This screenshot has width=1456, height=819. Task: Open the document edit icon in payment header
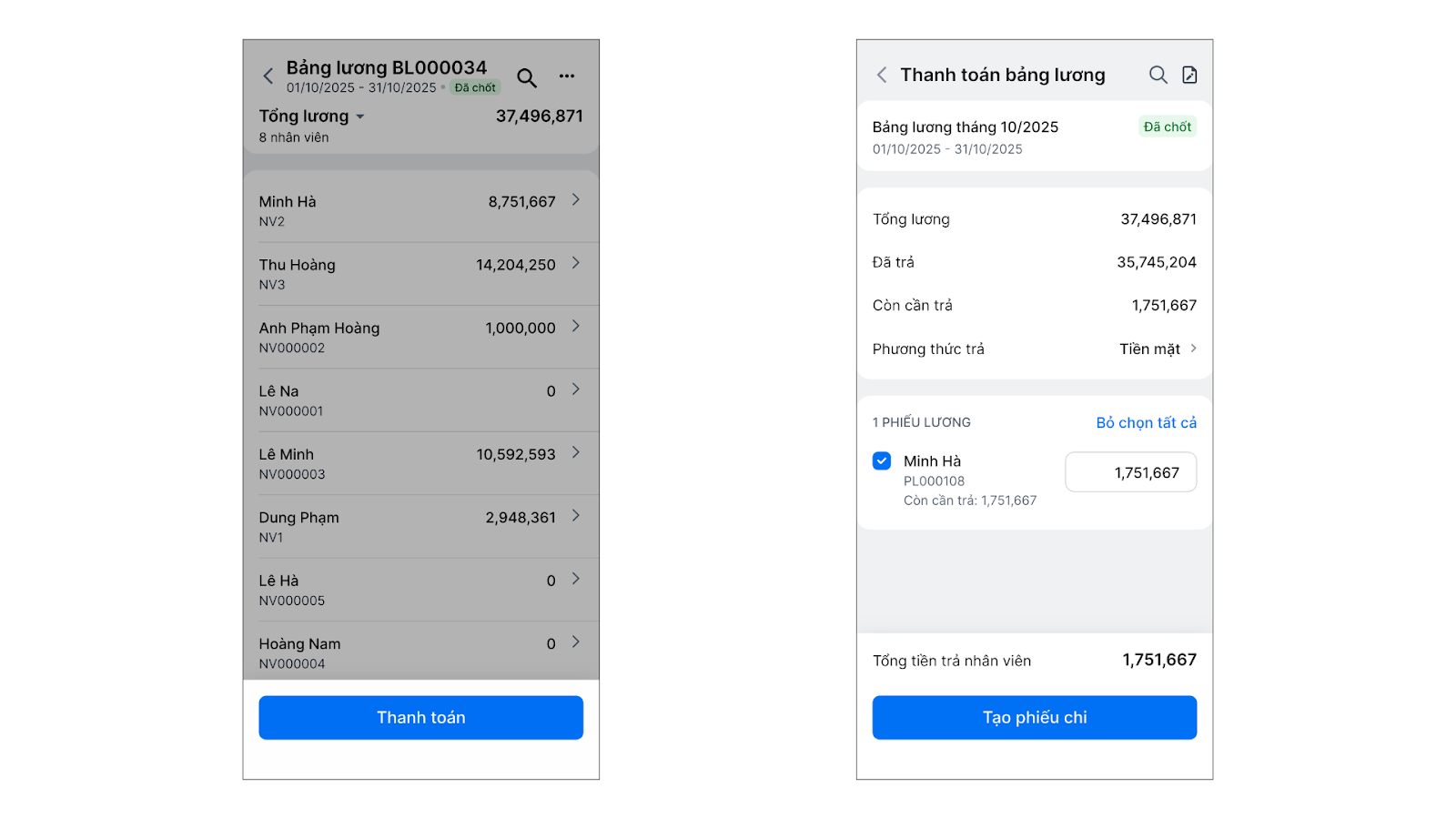pos(1189,75)
